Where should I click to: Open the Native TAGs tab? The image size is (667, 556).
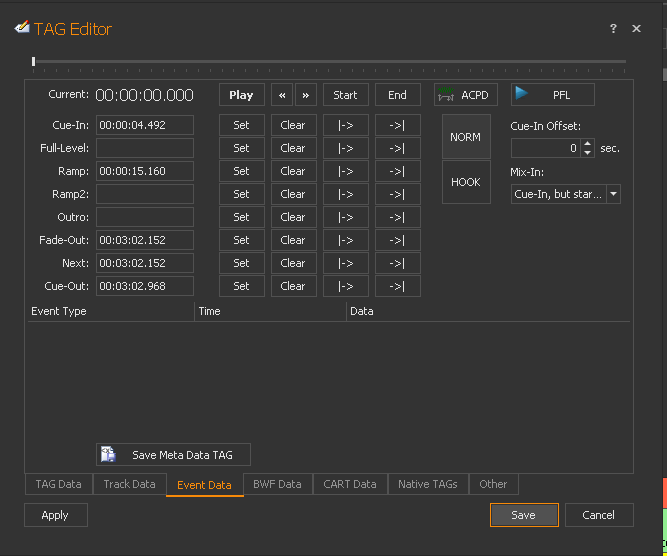tap(428, 484)
